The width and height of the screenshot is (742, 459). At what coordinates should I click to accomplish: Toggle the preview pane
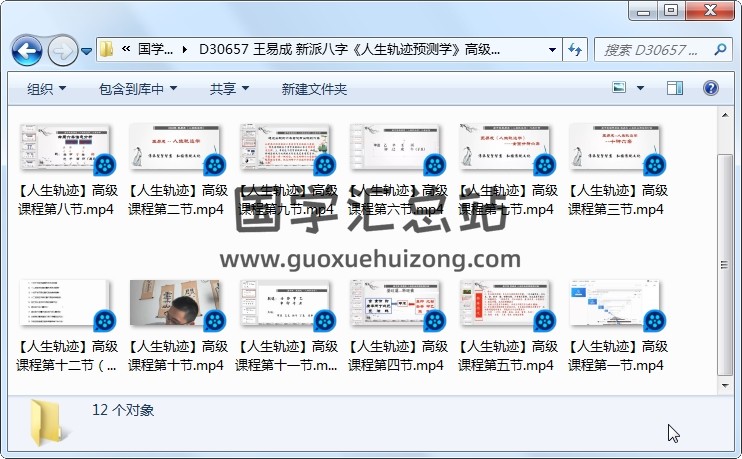click(675, 88)
